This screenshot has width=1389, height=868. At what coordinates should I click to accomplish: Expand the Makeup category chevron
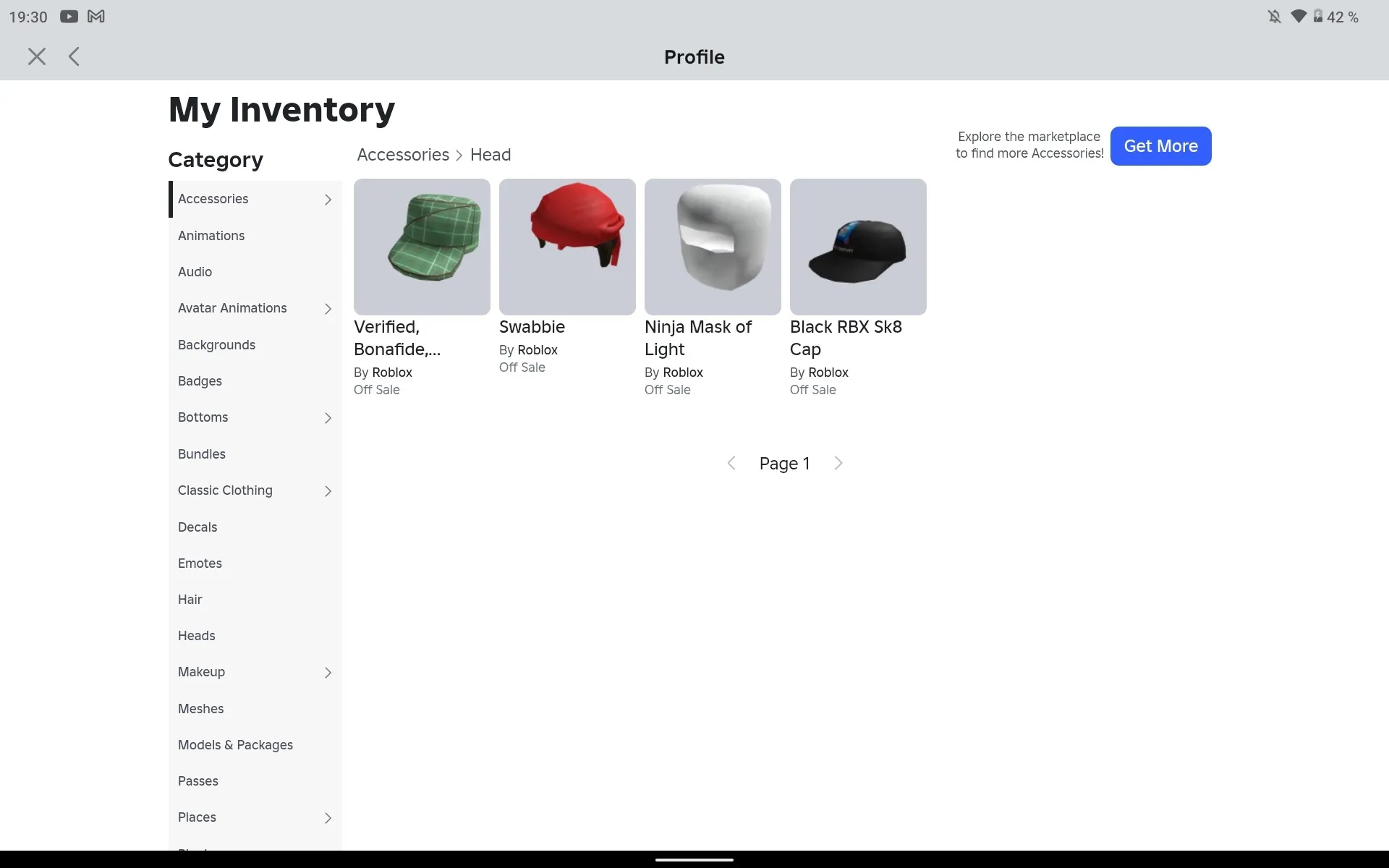pos(328,673)
